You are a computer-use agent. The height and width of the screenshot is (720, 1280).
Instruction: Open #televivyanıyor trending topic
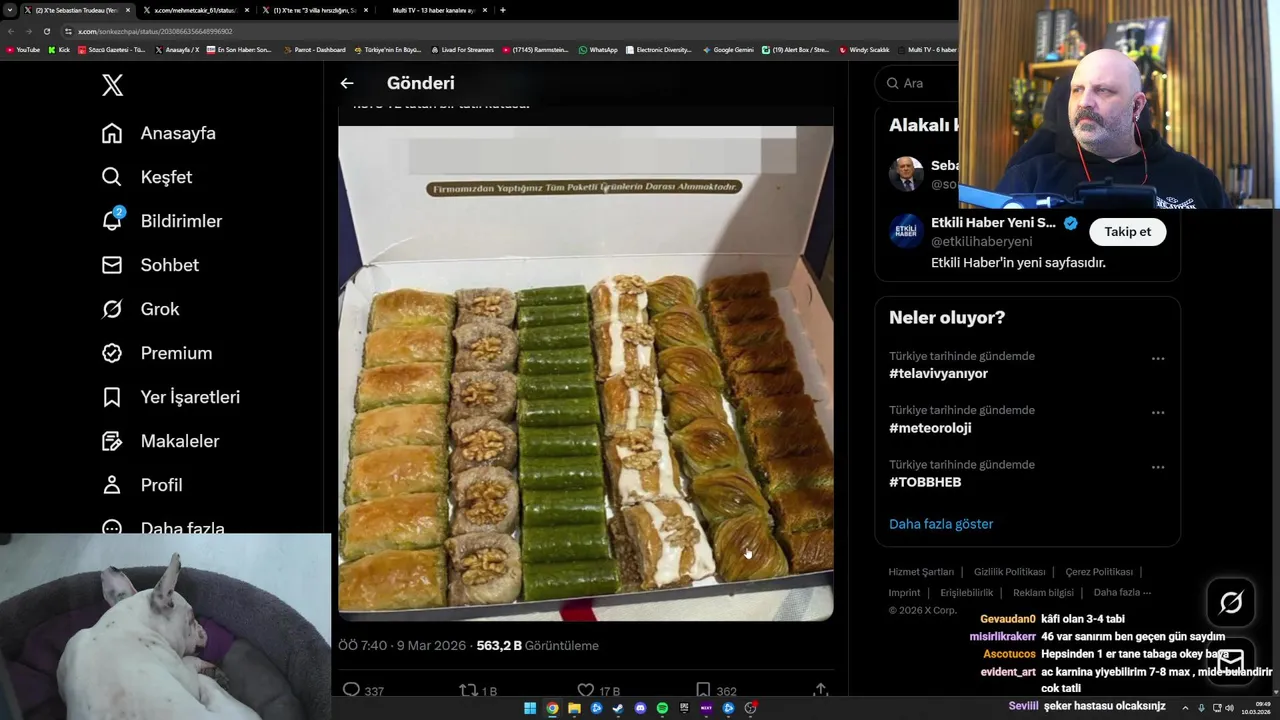click(938, 374)
